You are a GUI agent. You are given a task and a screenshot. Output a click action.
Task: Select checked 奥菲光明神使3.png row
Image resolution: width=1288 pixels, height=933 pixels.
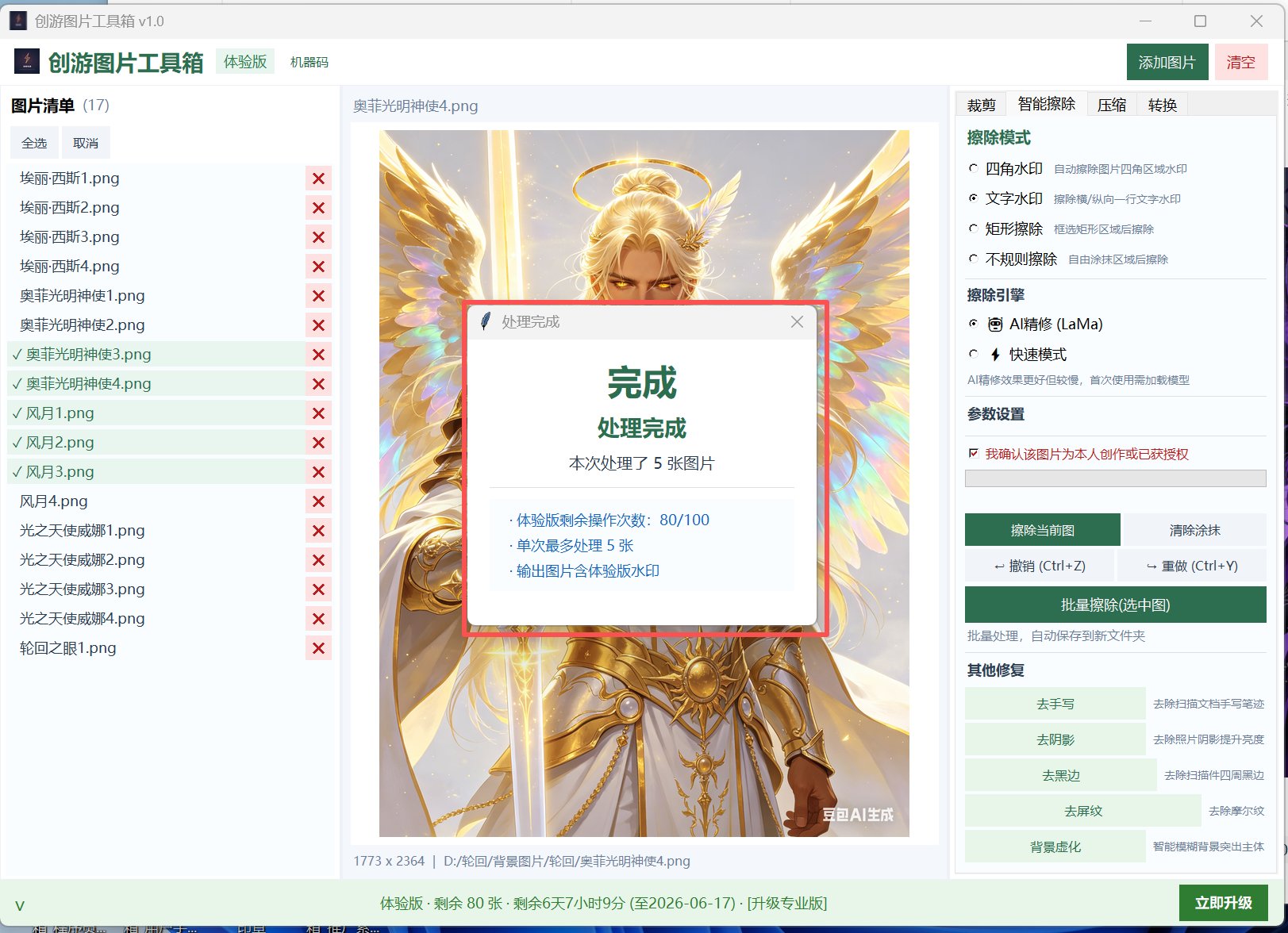pyautogui.click(x=156, y=355)
